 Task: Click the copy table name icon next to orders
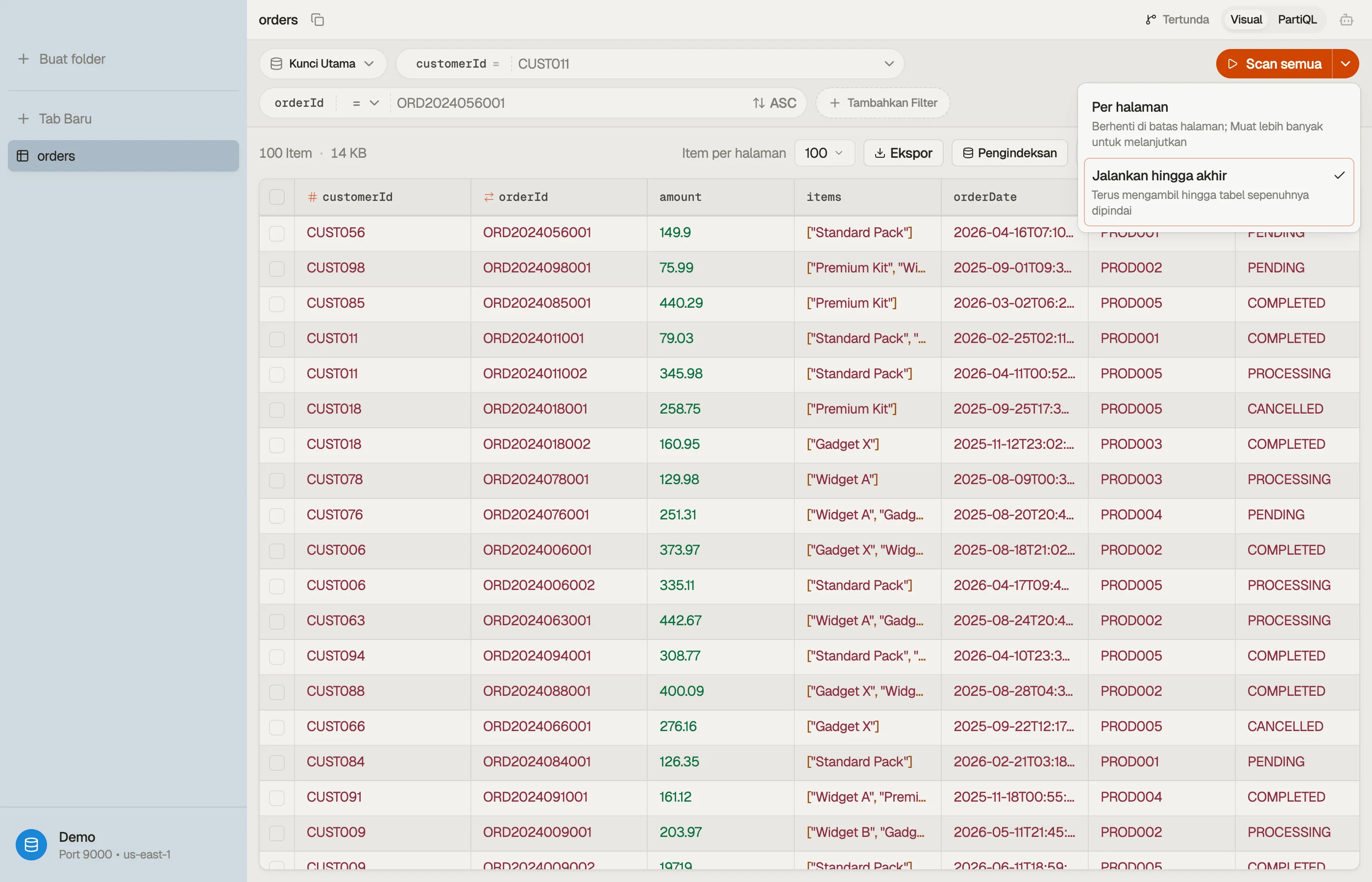click(317, 20)
